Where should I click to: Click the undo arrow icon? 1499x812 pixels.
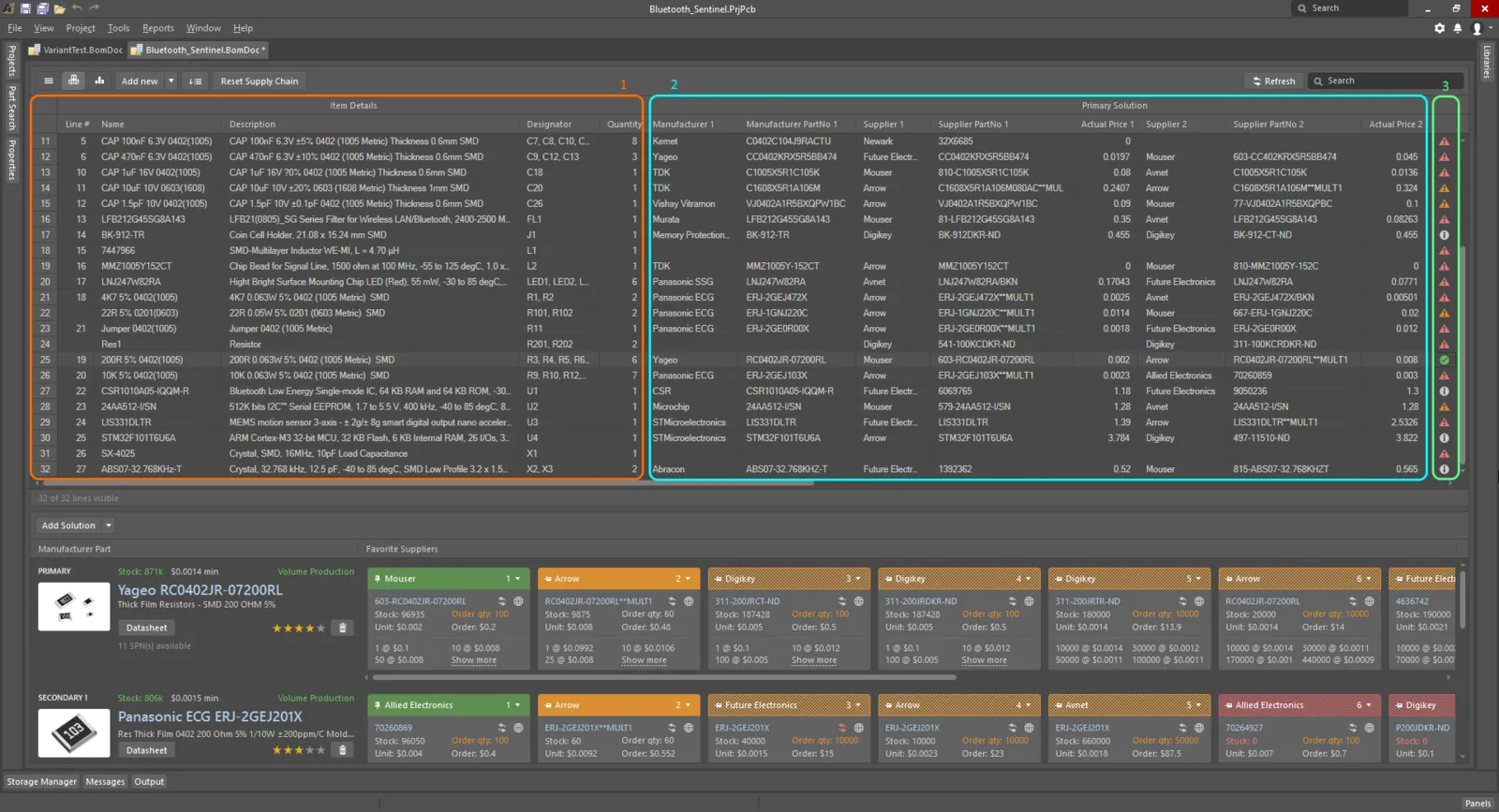(x=77, y=8)
